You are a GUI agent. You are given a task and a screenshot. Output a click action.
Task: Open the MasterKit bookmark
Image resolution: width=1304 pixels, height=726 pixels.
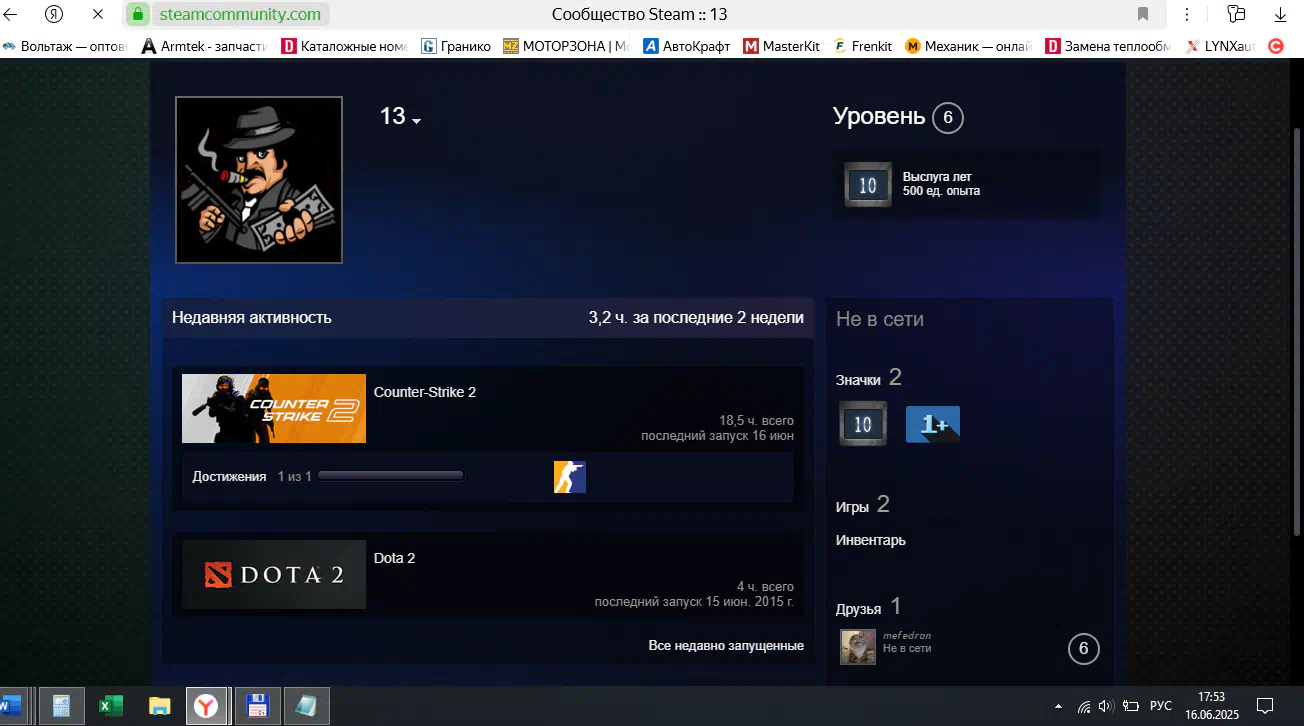click(782, 46)
